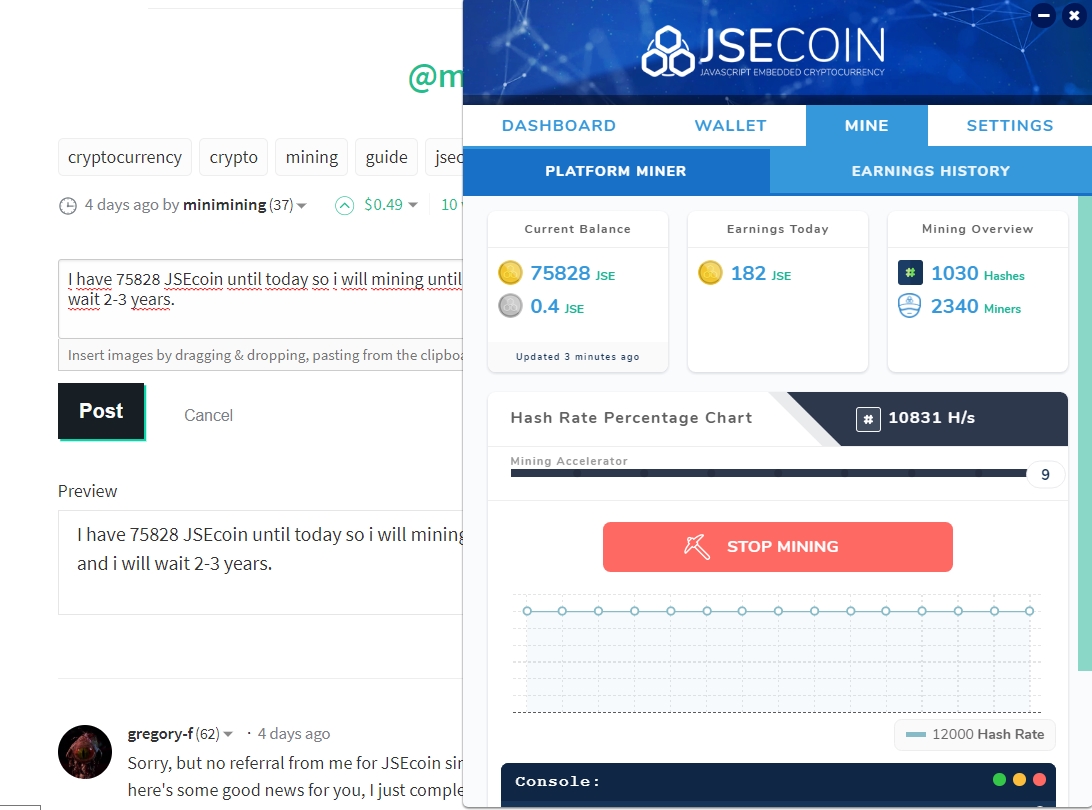Minimize the JSEcoin panel
Screen dimensions: 1092x810
pyautogui.click(x=1043, y=15)
